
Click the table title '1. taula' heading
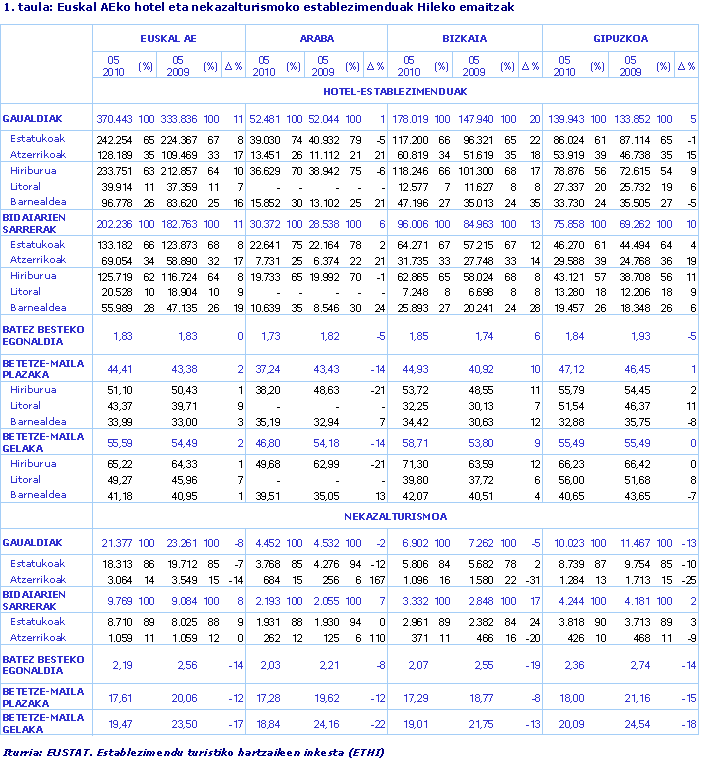click(259, 7)
